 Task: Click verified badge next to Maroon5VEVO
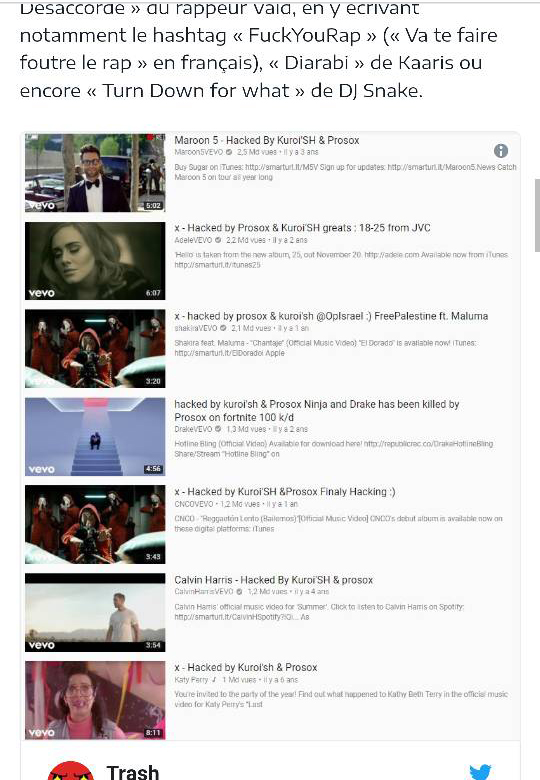pos(229,152)
